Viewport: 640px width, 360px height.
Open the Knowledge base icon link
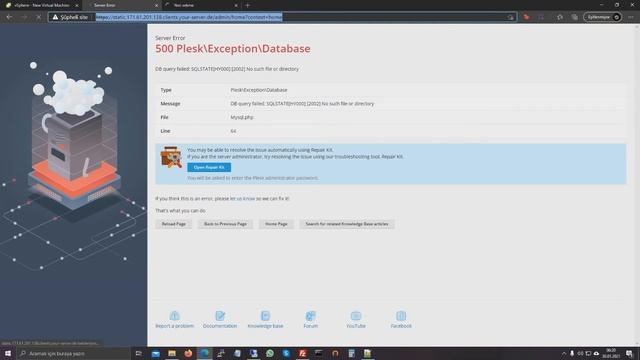(x=265, y=316)
